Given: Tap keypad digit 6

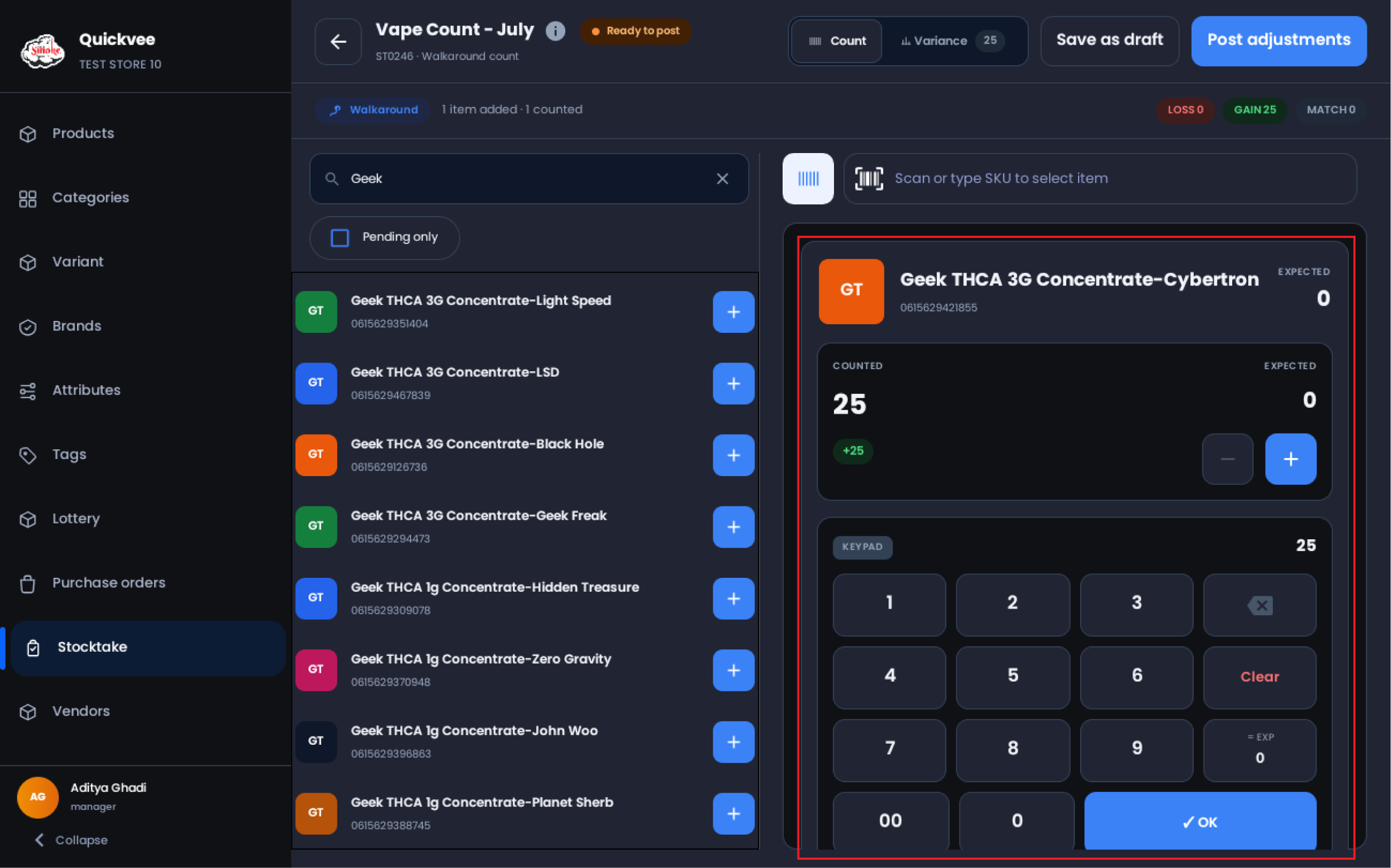Looking at the screenshot, I should pyautogui.click(x=1137, y=678).
